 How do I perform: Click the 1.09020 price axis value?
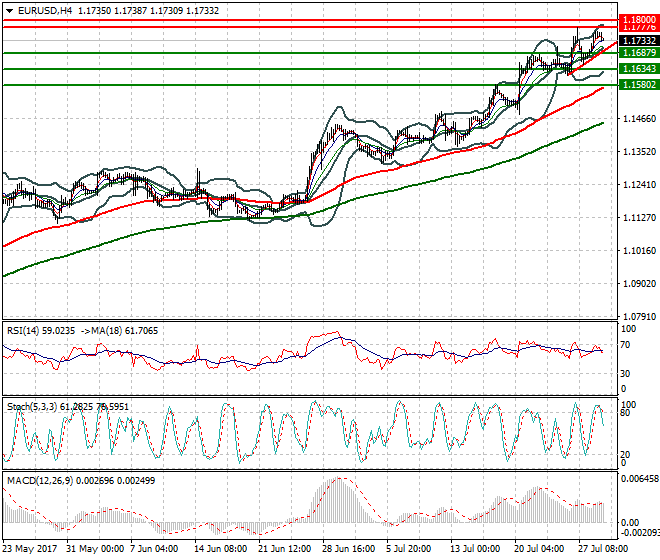pos(639,283)
